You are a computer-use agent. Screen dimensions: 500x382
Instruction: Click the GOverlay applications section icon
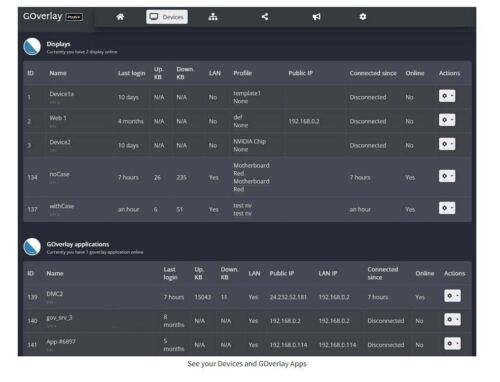(32, 247)
